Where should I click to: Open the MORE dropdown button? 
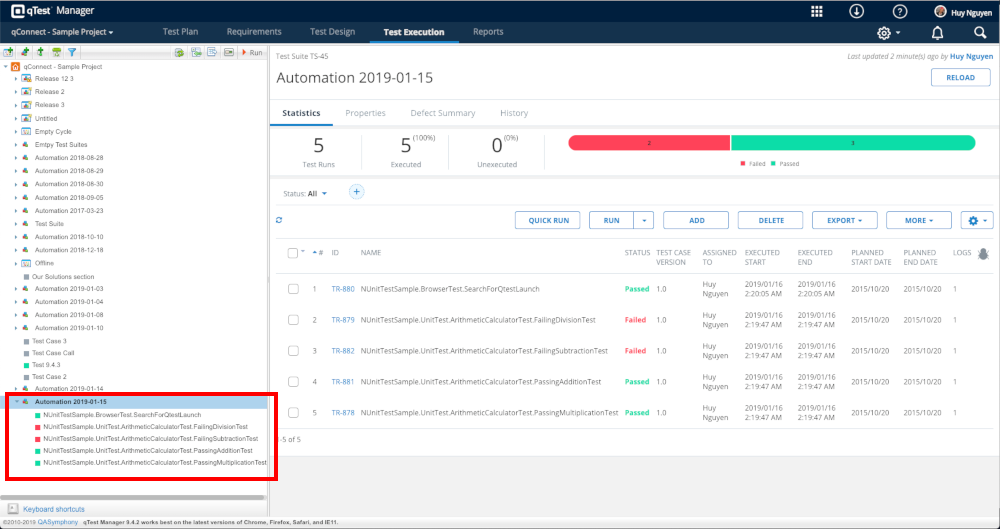[918, 220]
